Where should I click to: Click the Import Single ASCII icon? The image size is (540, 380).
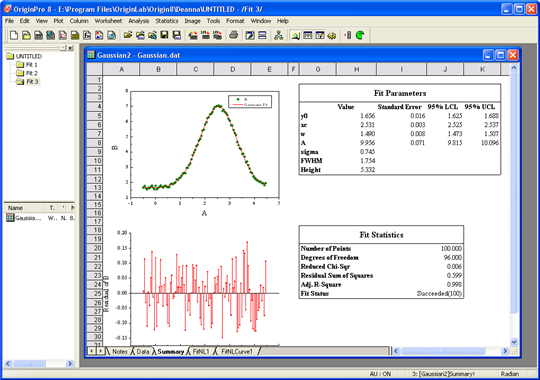coord(205,35)
